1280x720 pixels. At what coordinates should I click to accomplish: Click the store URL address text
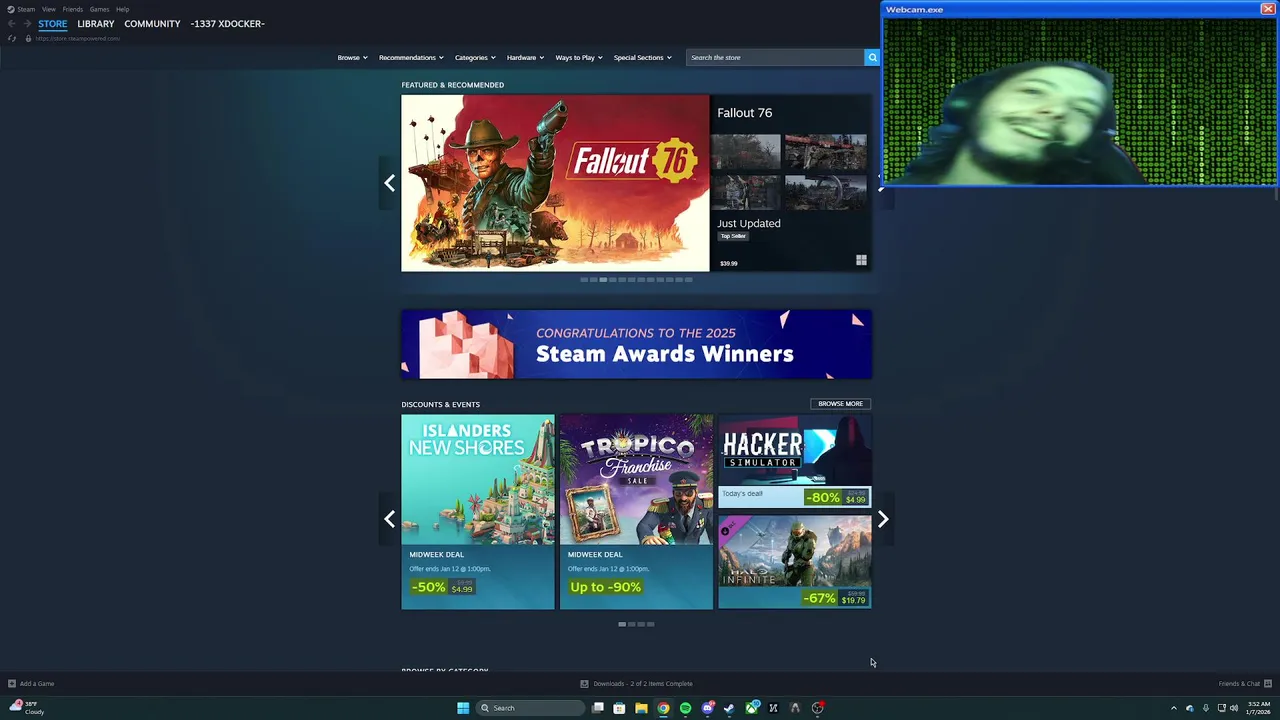click(x=78, y=38)
